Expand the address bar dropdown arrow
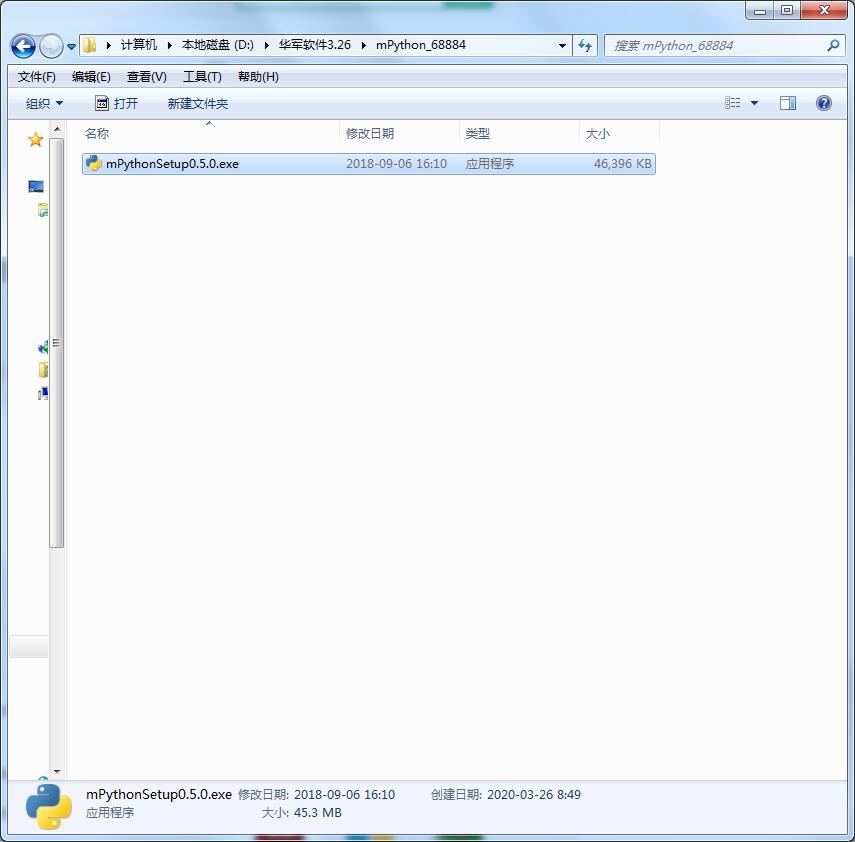The height and width of the screenshot is (842, 855). 562,46
